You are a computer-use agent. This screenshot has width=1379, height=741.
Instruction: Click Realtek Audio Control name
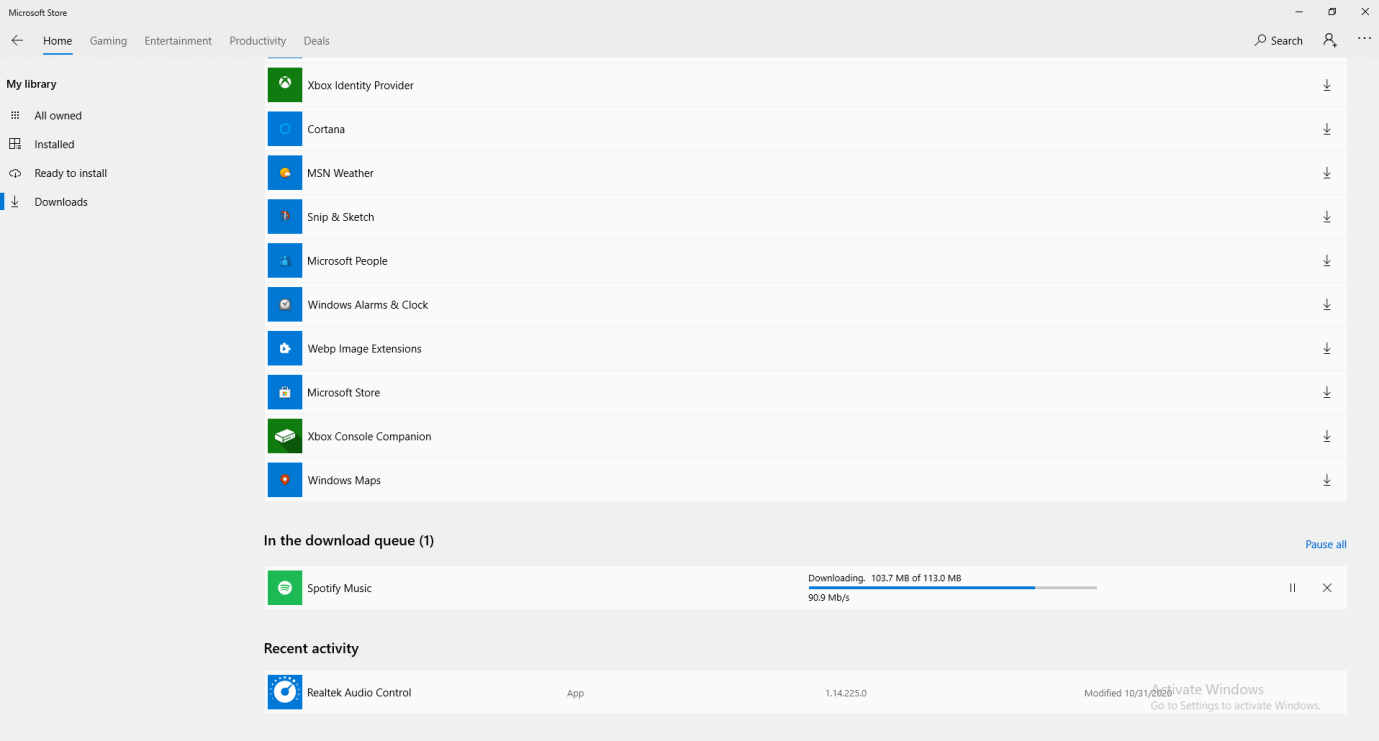point(359,692)
